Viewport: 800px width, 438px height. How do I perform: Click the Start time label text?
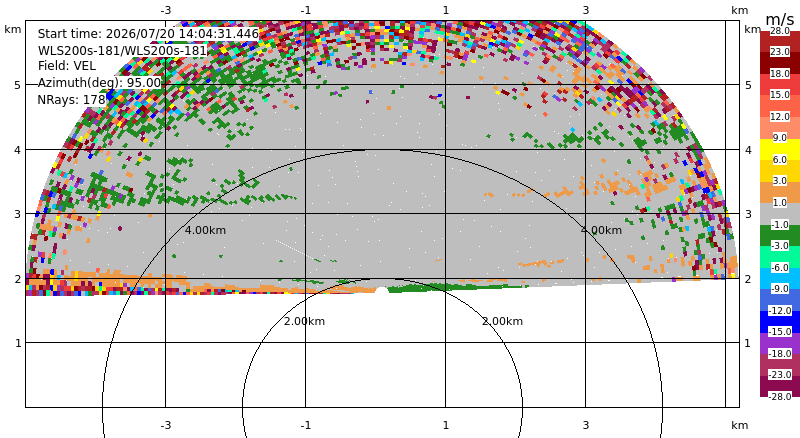pyautogui.click(x=148, y=34)
